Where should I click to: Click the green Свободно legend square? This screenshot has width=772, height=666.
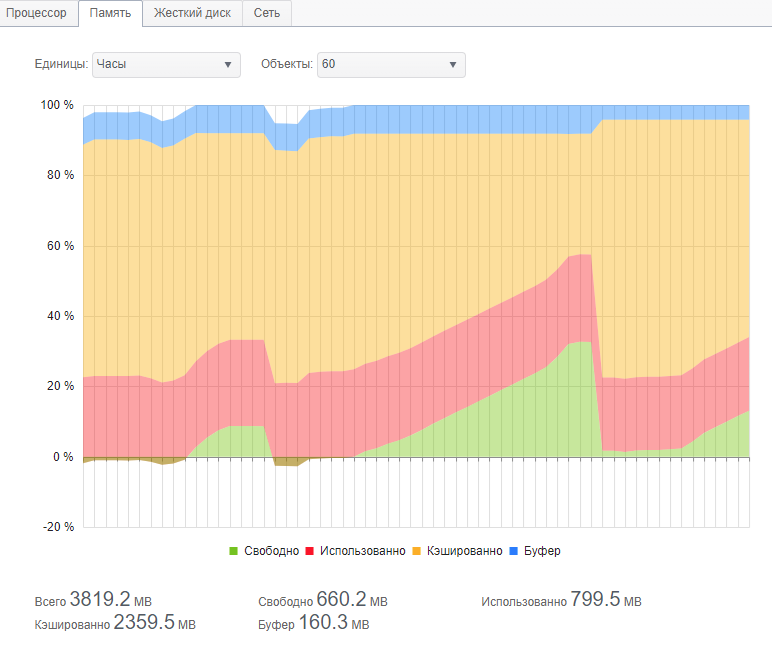click(x=234, y=551)
